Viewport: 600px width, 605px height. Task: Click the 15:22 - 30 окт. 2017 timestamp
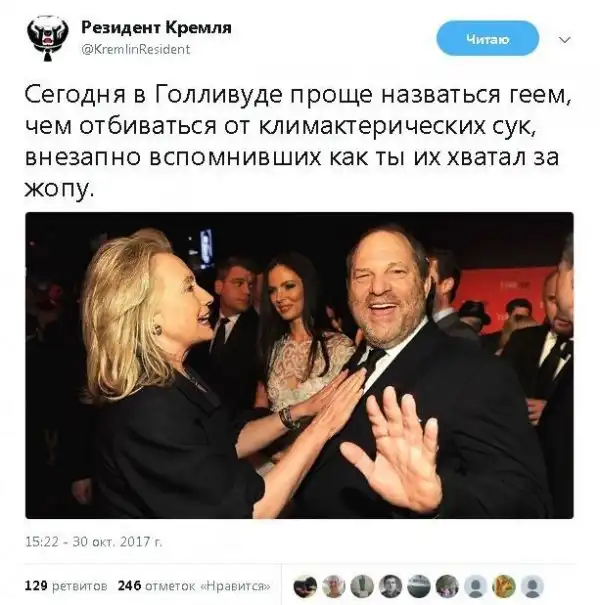(x=94, y=542)
